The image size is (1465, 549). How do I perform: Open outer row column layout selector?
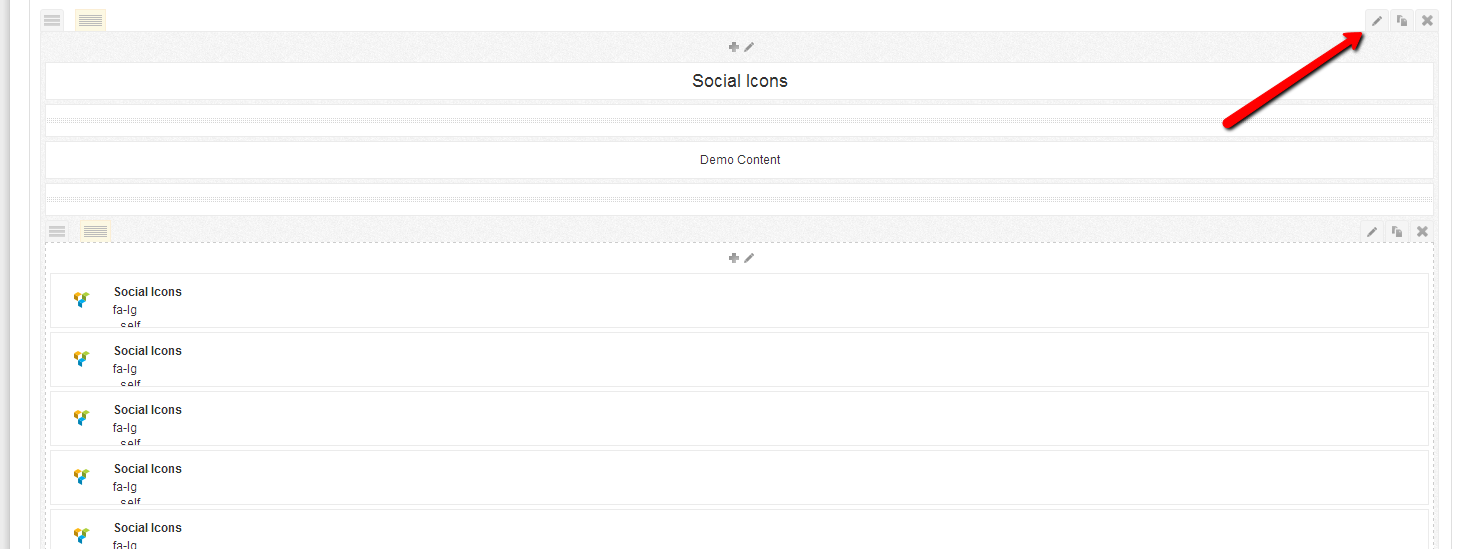[x=90, y=20]
